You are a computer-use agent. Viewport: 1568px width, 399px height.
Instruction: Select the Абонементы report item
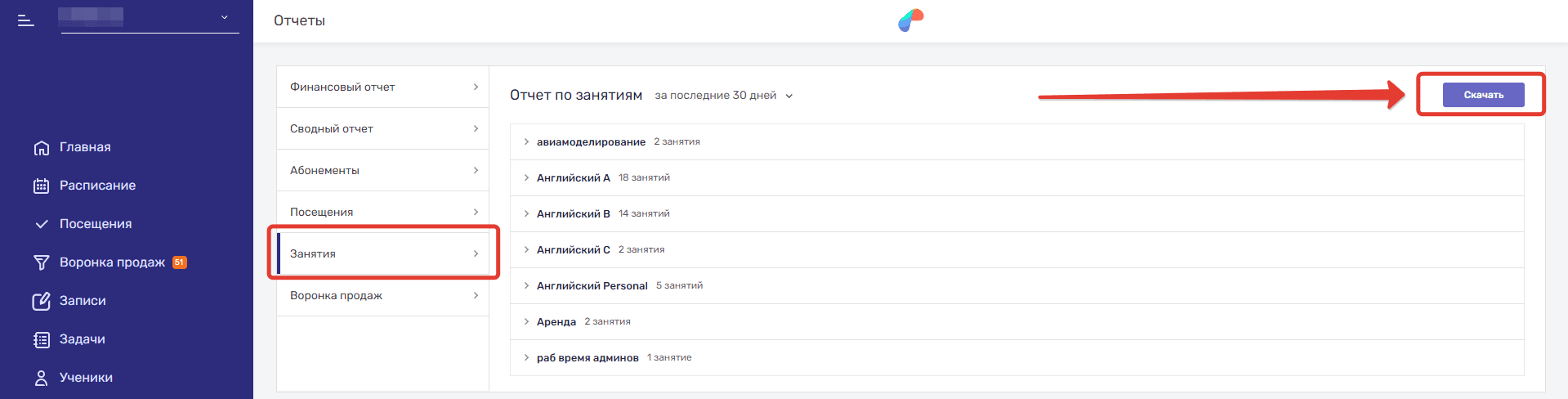tap(382, 170)
